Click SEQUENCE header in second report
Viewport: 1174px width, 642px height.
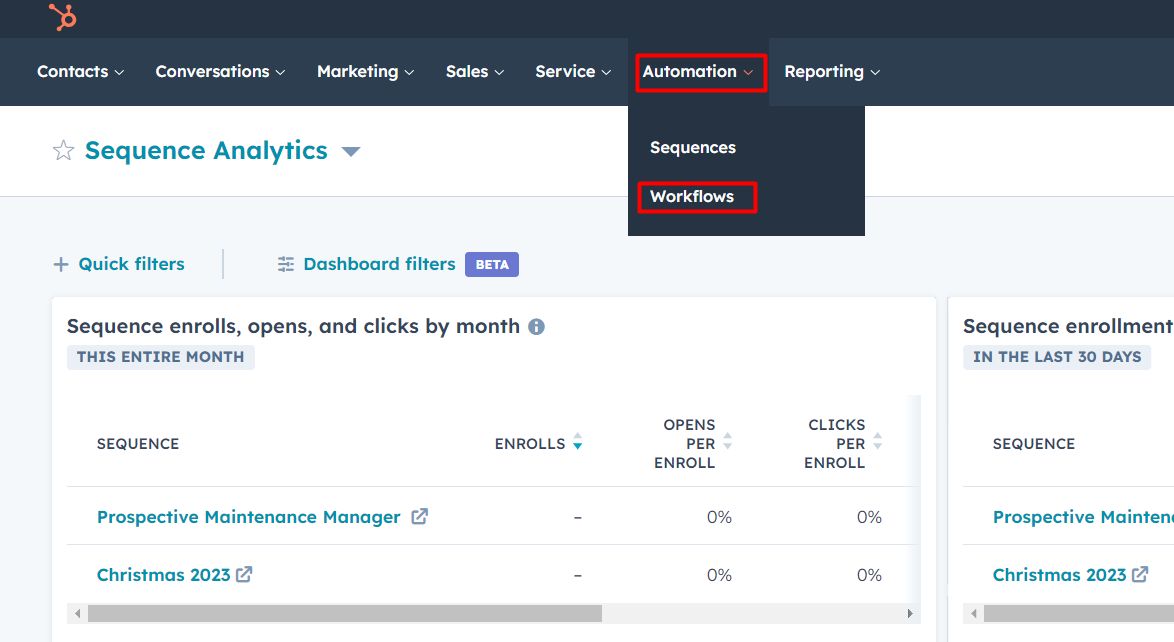pos(1033,443)
